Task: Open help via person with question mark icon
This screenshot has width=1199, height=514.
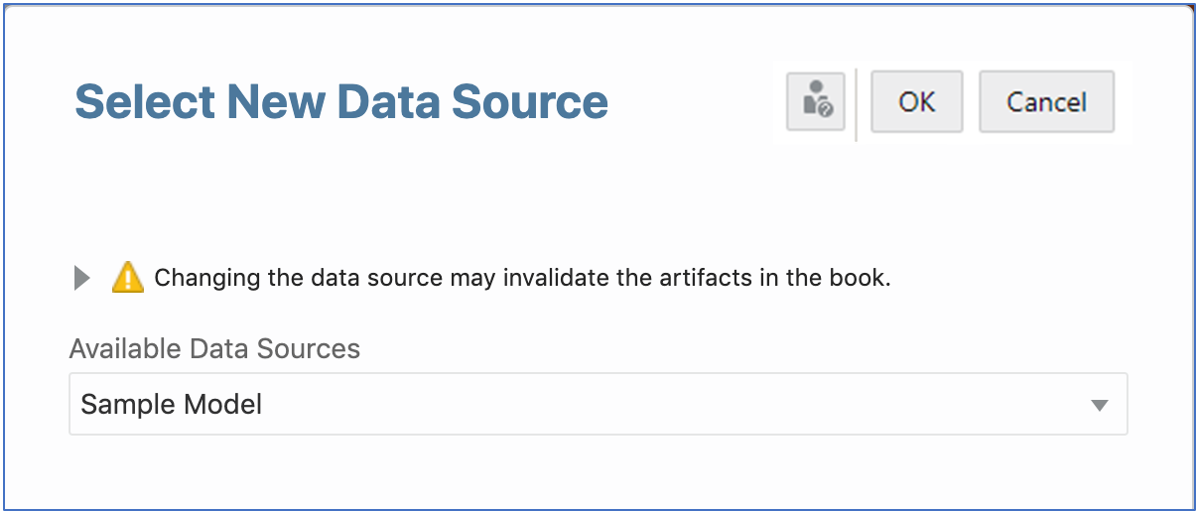Action: point(816,101)
